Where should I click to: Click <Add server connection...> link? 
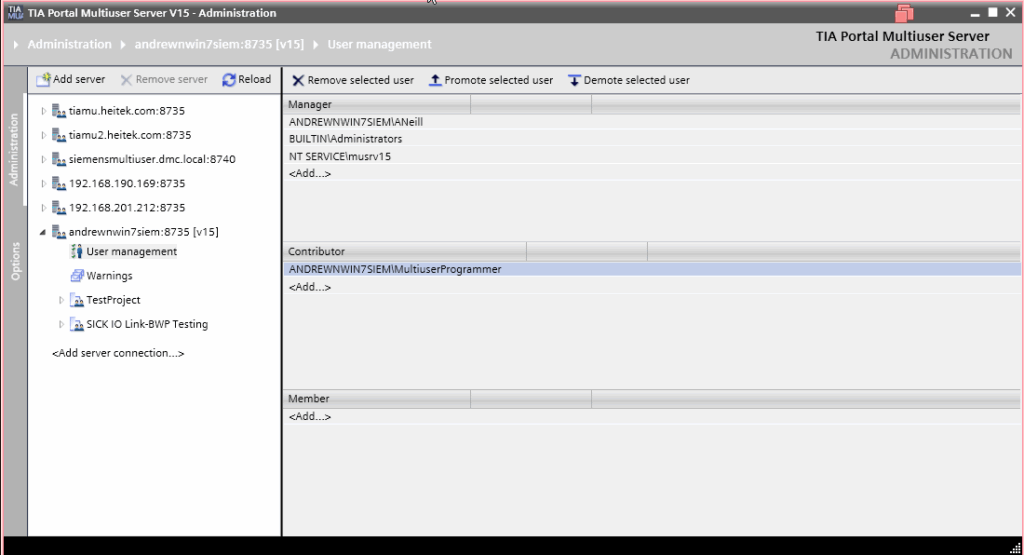118,353
